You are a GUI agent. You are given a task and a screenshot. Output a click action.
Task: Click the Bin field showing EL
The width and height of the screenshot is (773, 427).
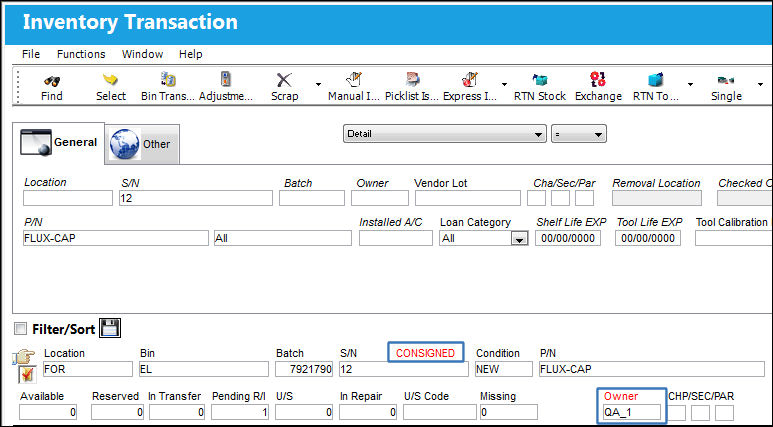tap(204, 369)
